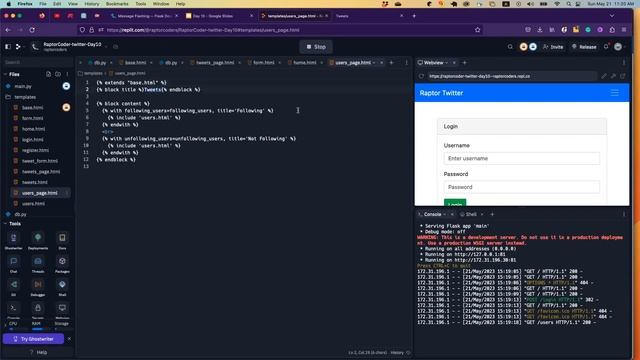The width and height of the screenshot is (640, 360).
Task: Click the Raptor Twitter brand link
Action: [441, 93]
